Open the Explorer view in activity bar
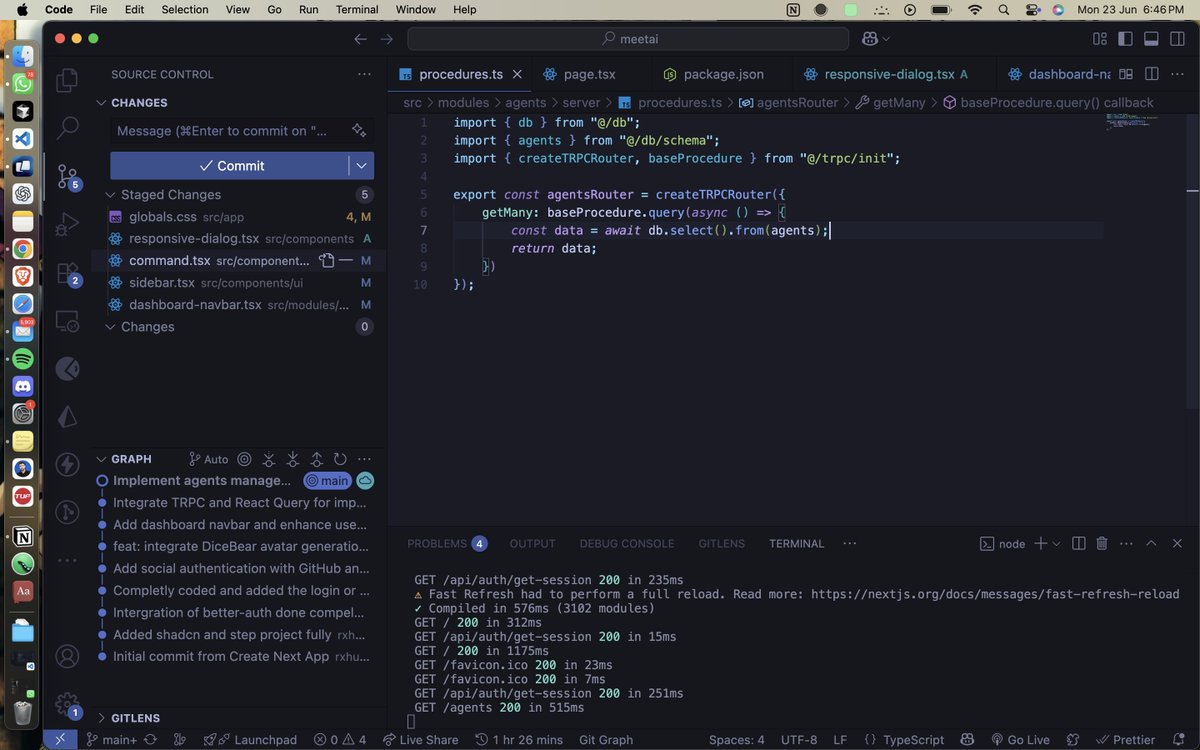Screen dimensions: 1200x750 [67, 80]
